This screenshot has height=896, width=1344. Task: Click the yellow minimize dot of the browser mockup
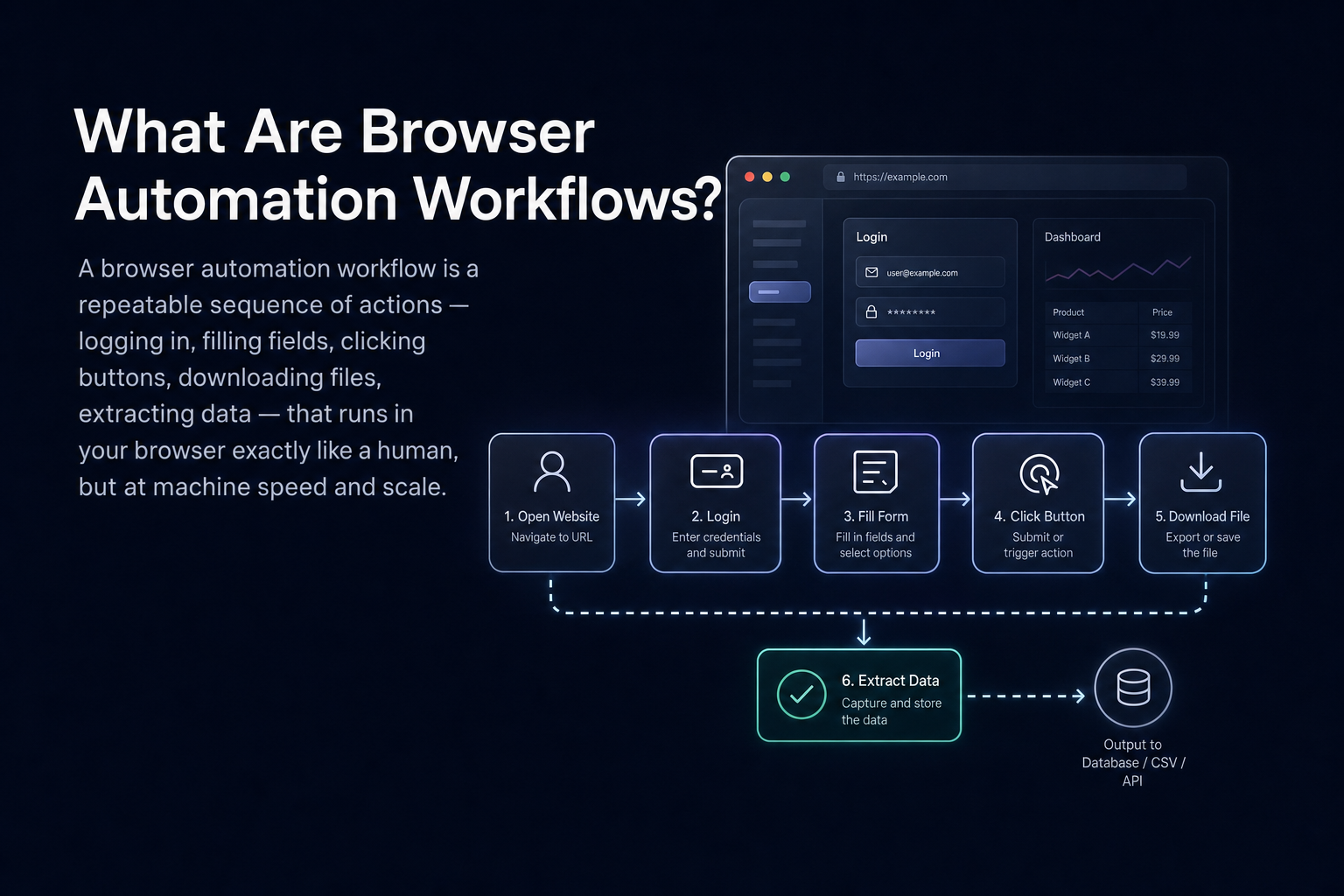pyautogui.click(x=767, y=177)
